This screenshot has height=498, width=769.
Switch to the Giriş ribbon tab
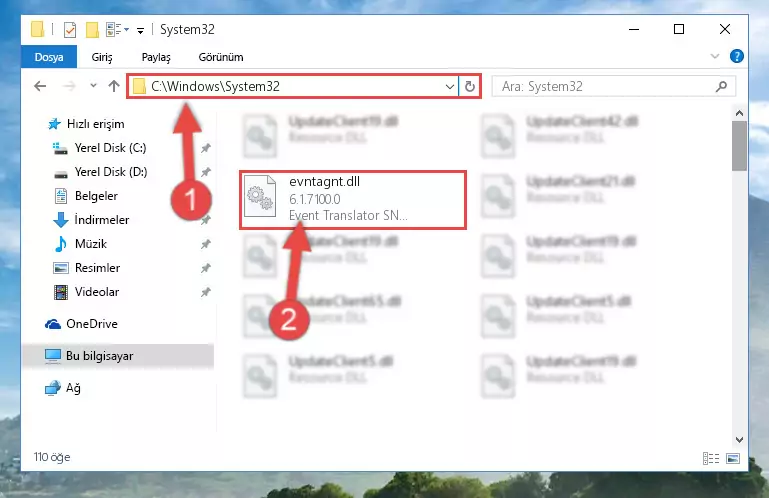click(102, 57)
